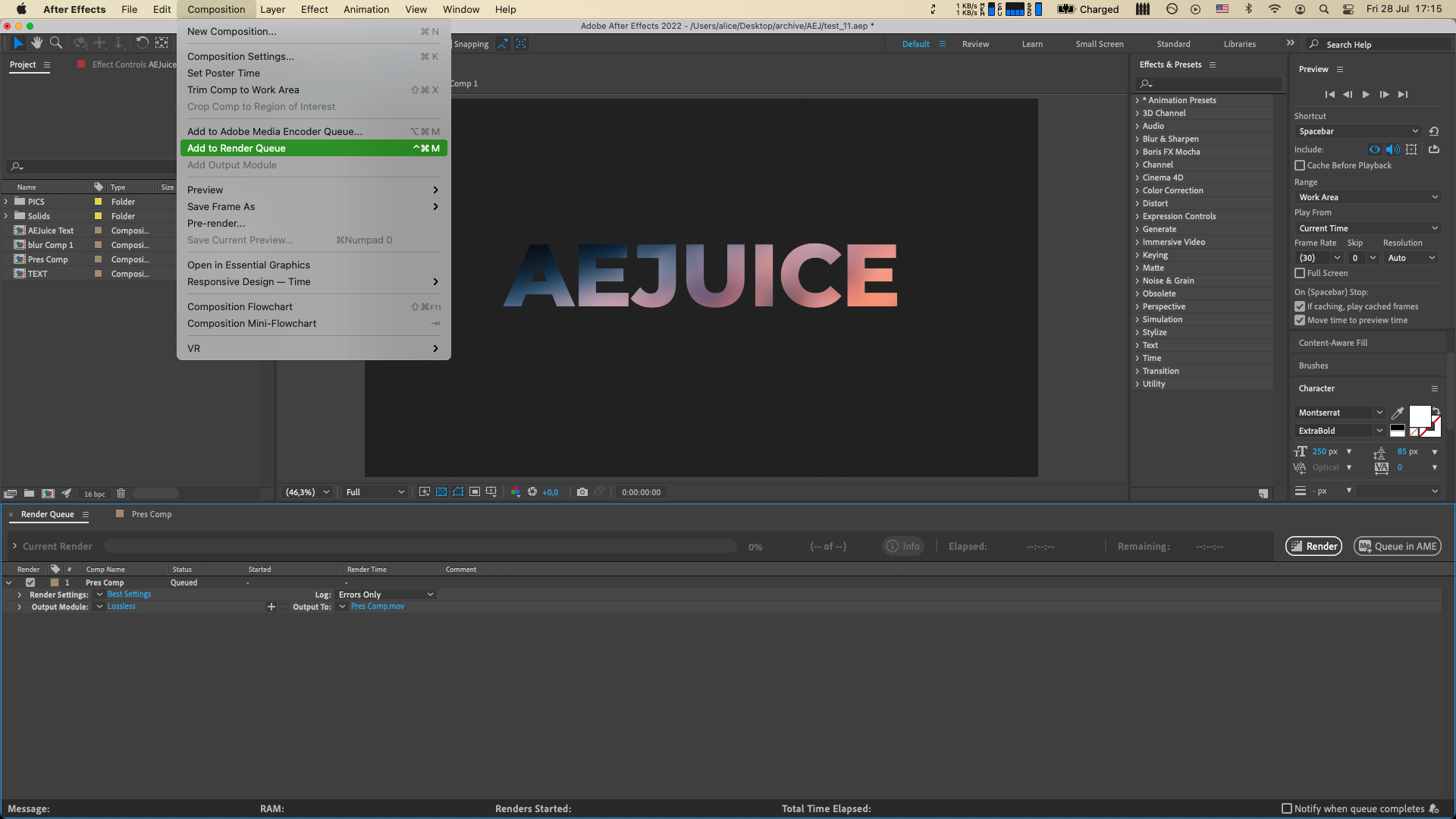This screenshot has width=1456, height=819.
Task: Select the Rotation tool
Action: coord(142,43)
